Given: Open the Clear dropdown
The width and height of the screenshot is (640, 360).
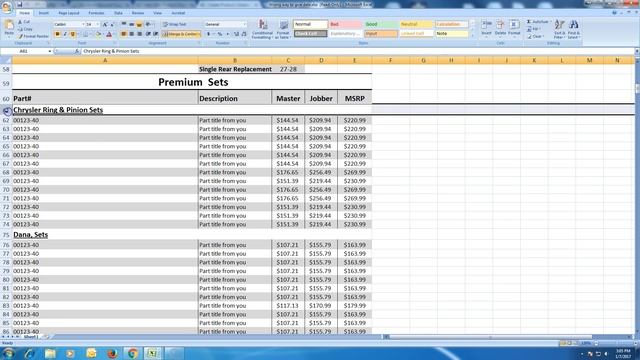Looking at the screenshot, I should pos(535,36).
